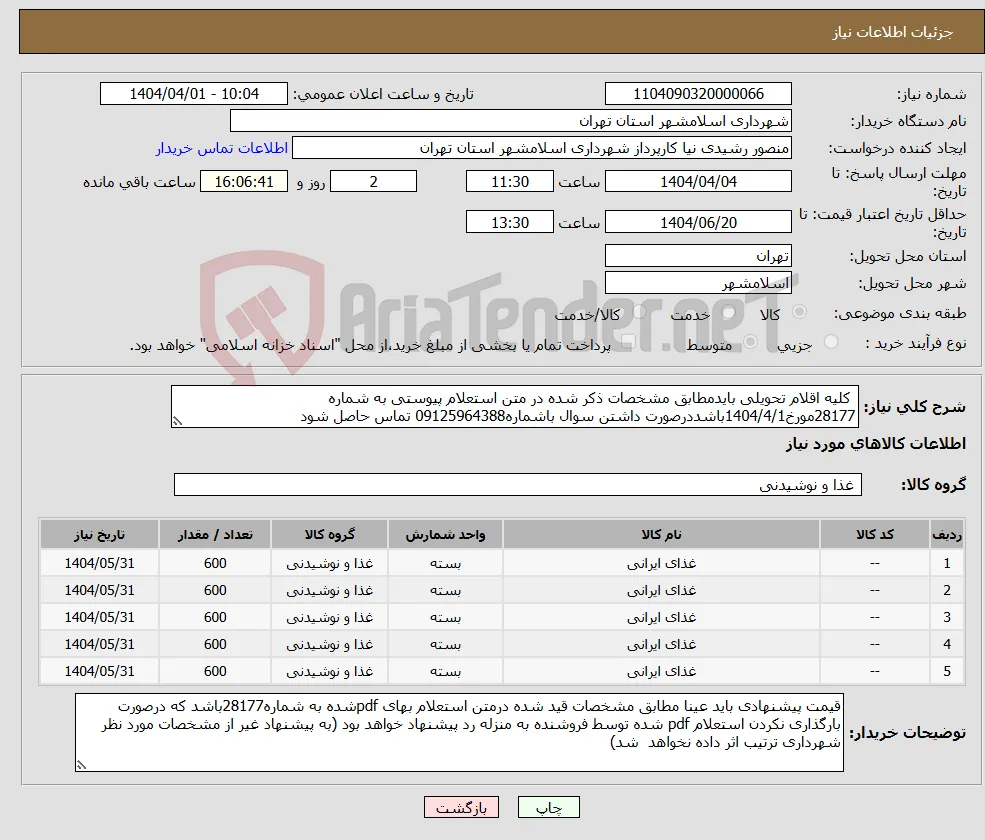Click the واحد شمارش column header
Screen dimensions: 985x840
point(445,534)
